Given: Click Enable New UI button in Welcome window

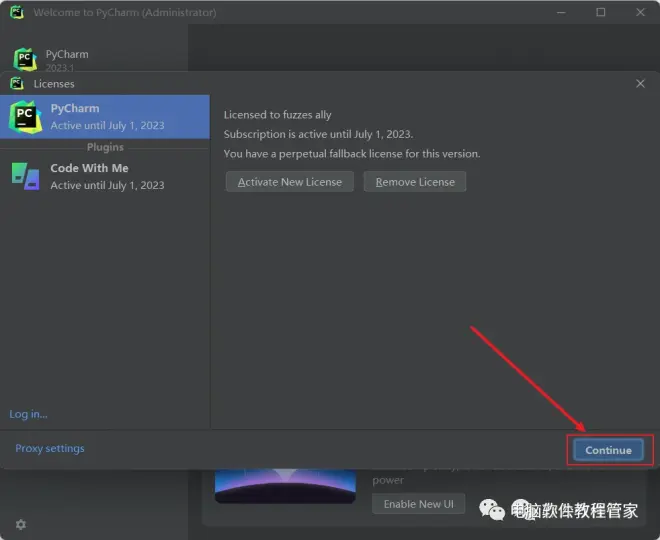Looking at the screenshot, I should pyautogui.click(x=418, y=504).
